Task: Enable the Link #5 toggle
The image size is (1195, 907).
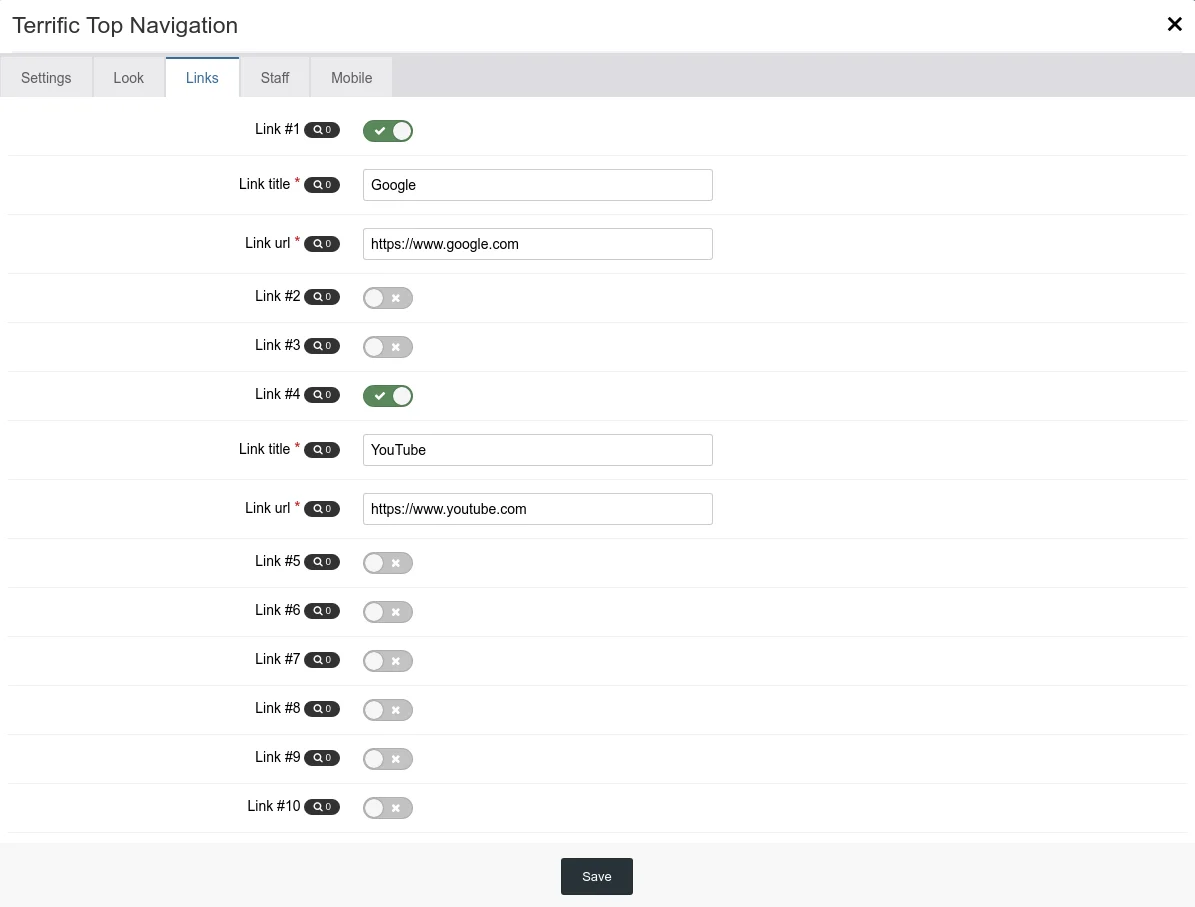Action: [388, 563]
